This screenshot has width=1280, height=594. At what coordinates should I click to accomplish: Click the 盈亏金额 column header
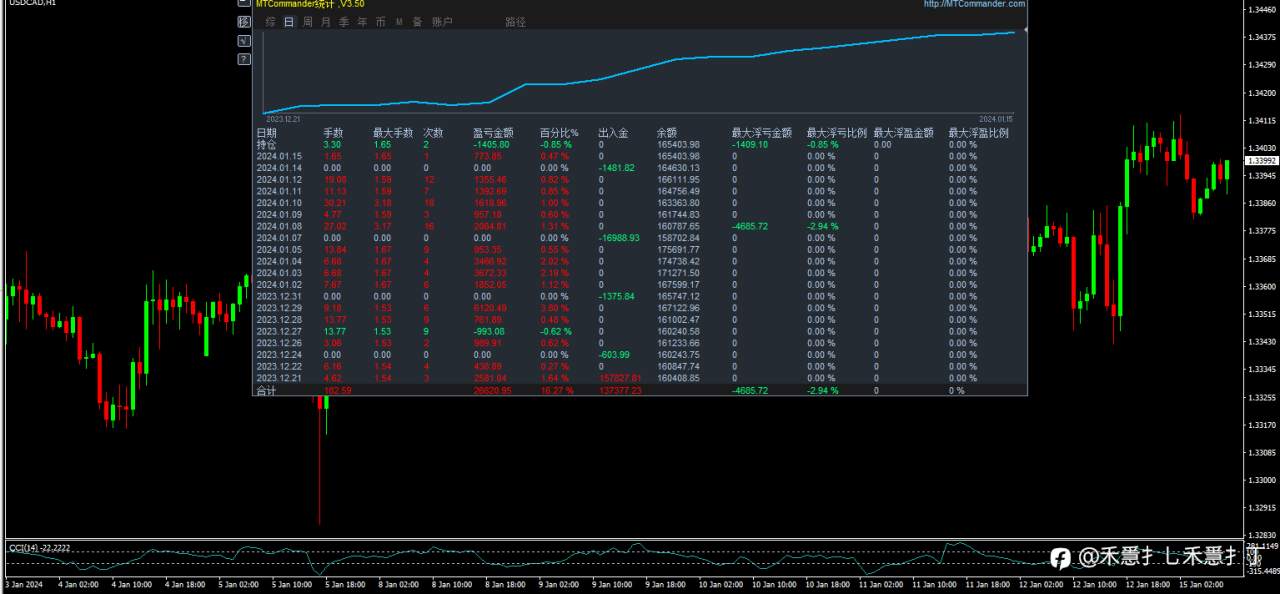point(493,132)
